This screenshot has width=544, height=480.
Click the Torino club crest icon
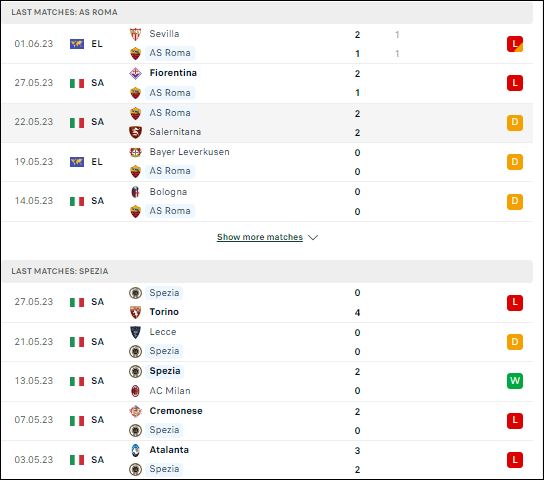click(x=135, y=312)
